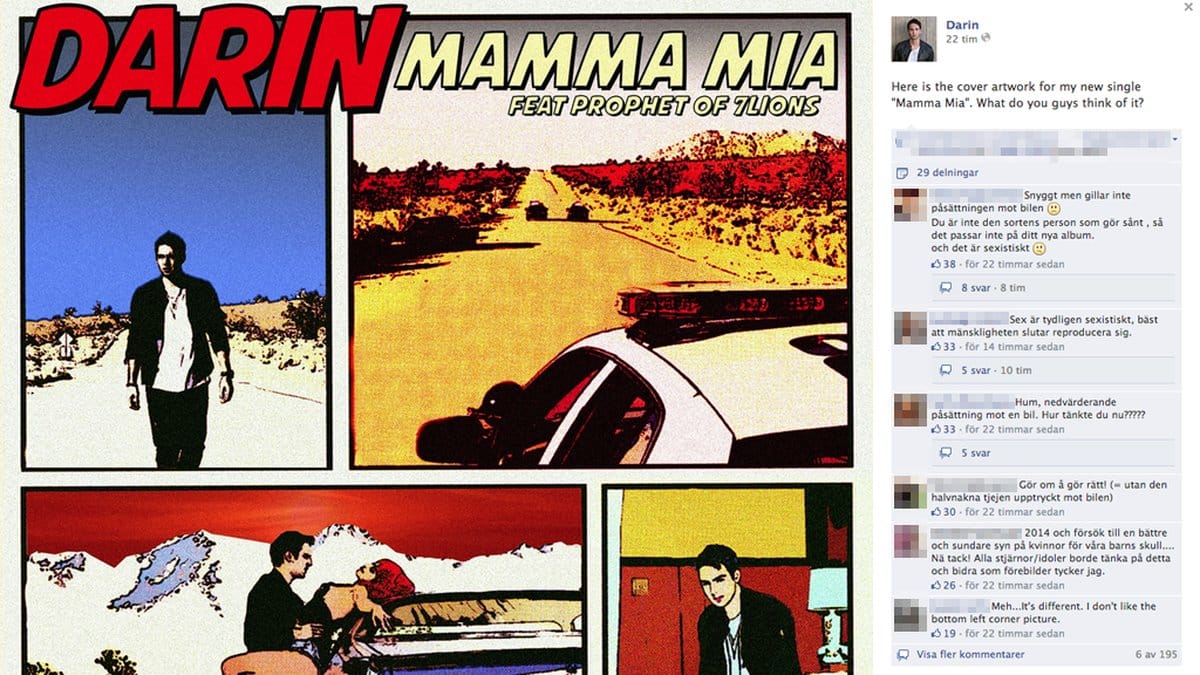
Task: Click the '22 tim' post timestamp
Action: (x=961, y=38)
